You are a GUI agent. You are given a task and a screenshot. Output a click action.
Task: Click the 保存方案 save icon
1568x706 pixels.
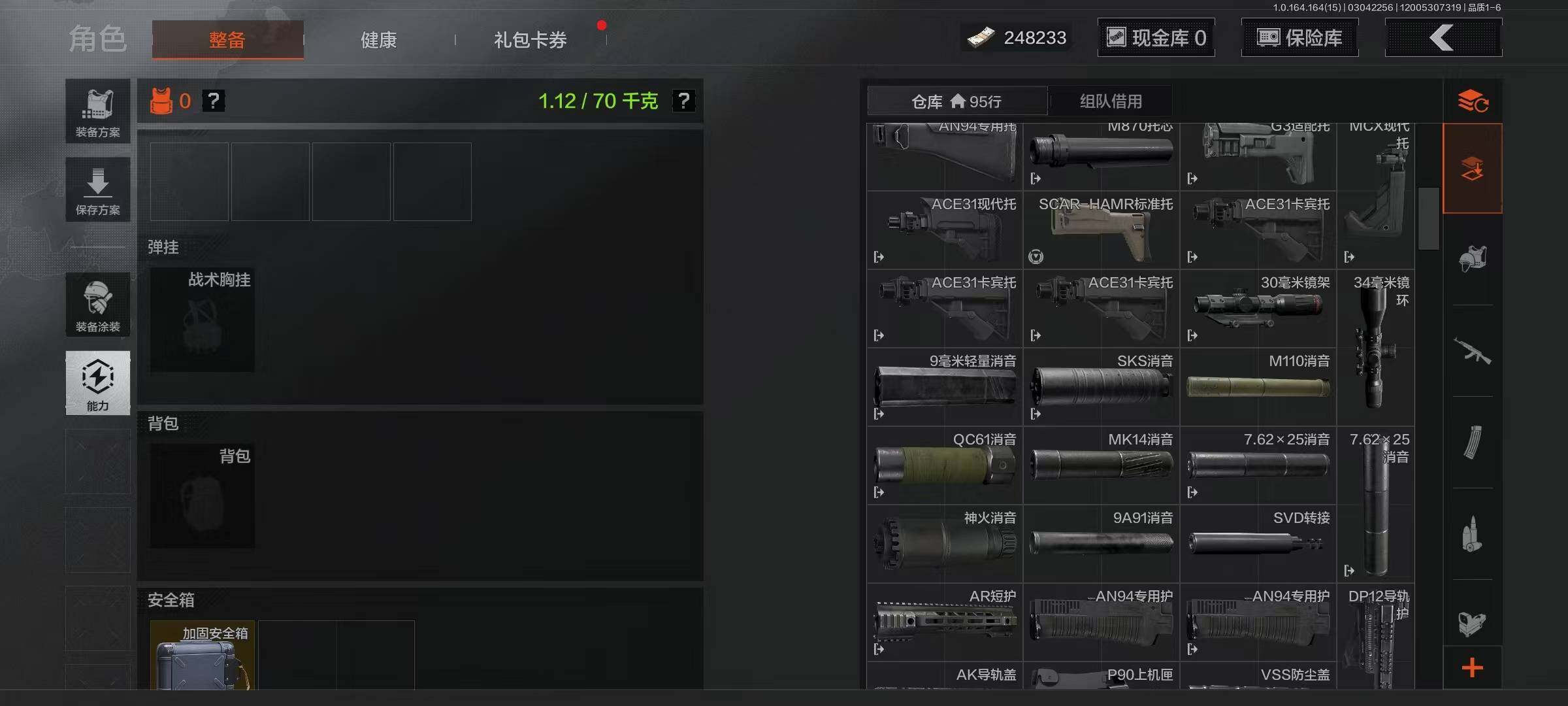pos(98,190)
